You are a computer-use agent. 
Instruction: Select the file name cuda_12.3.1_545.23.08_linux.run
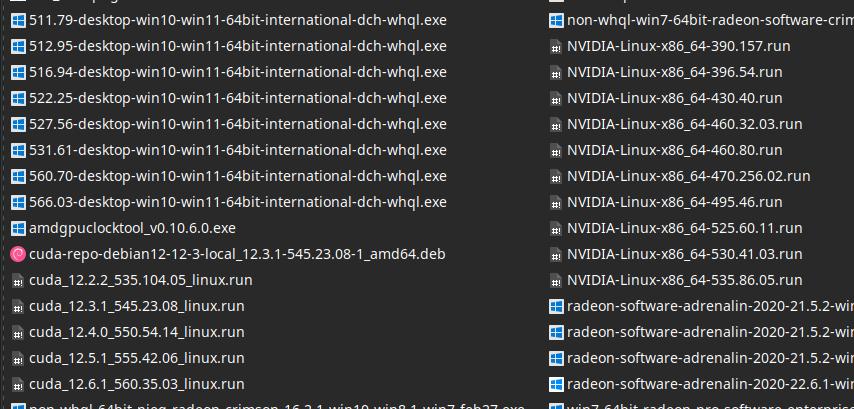point(137,307)
